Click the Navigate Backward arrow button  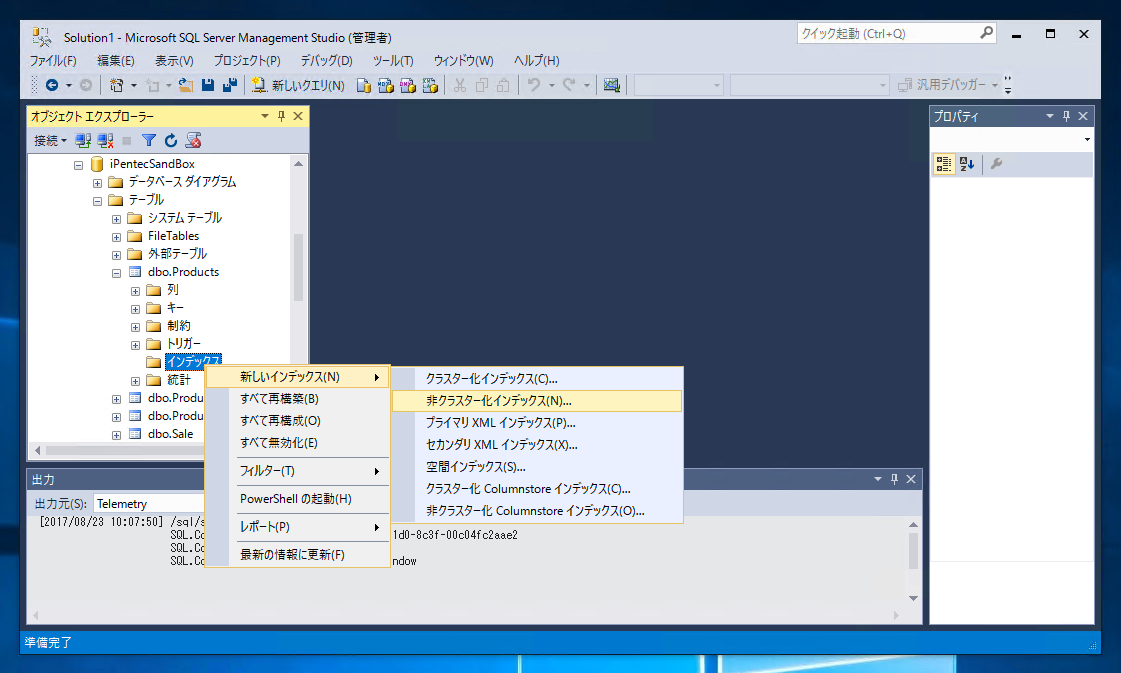(52, 85)
